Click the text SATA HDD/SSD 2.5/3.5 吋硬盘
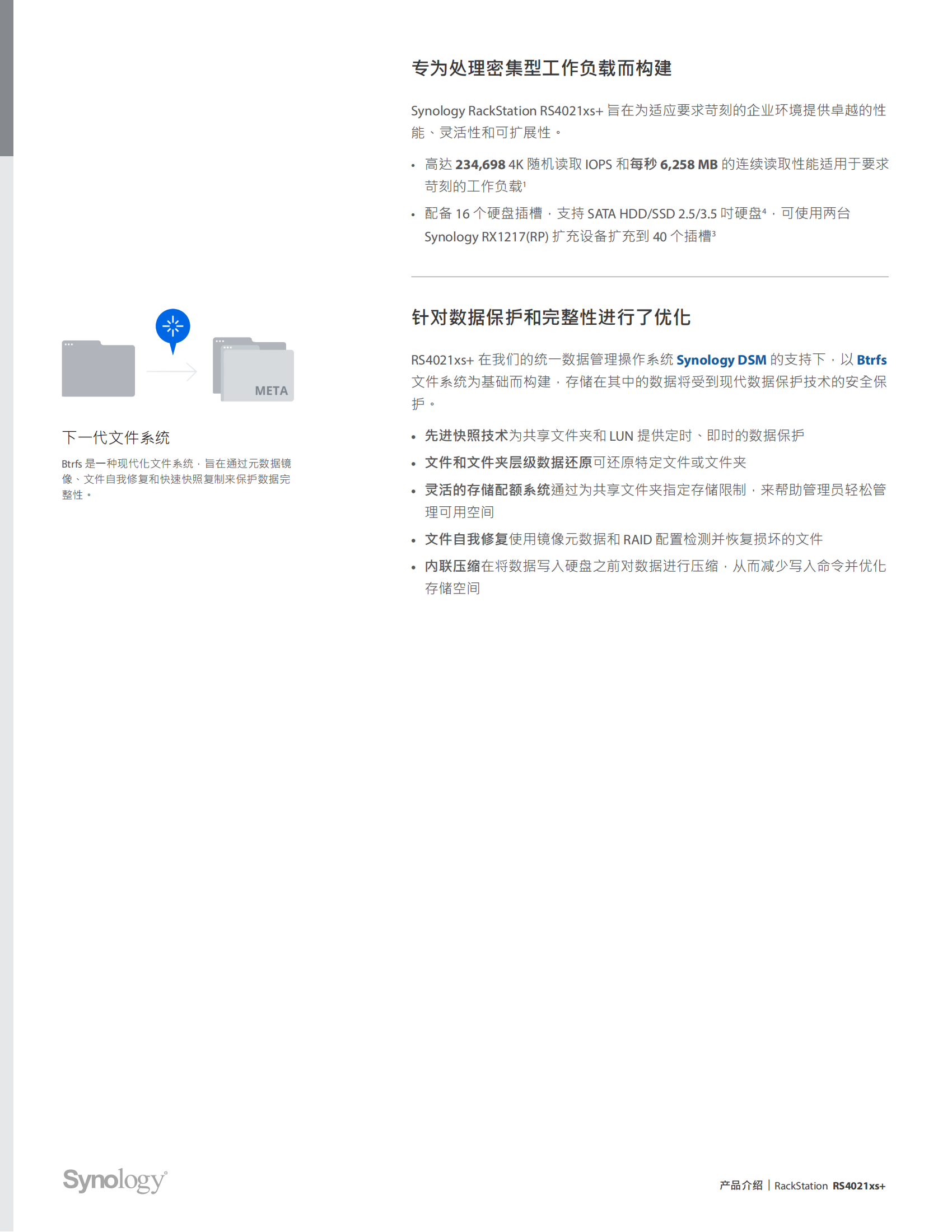This screenshot has height=1232, width=952. click(675, 213)
